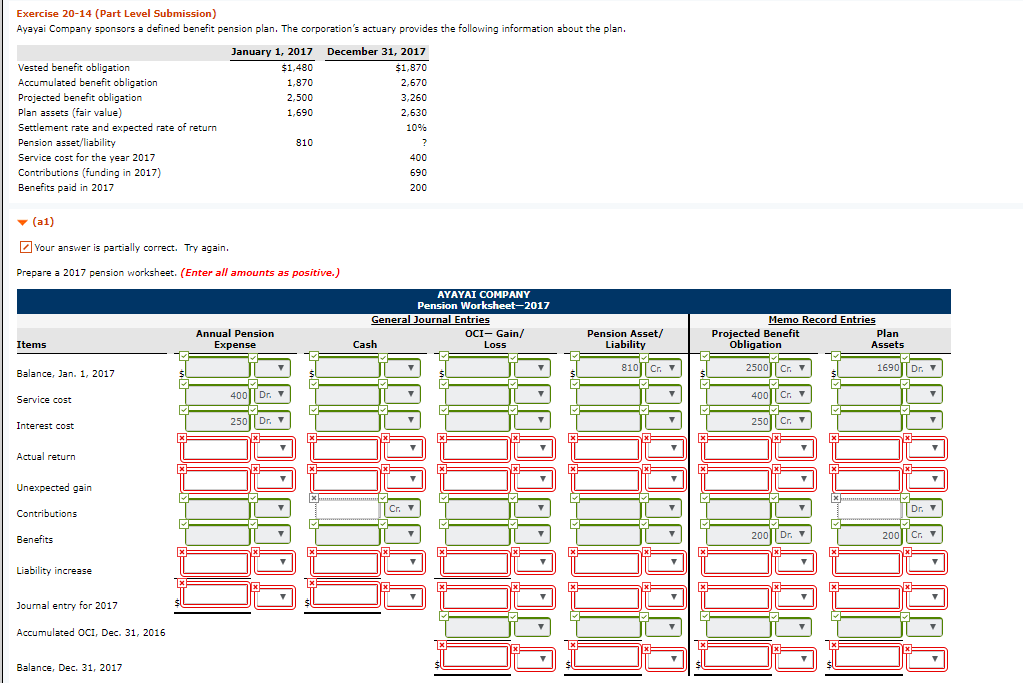Click the red X icon beside Liability increase Cash entry

point(313,549)
